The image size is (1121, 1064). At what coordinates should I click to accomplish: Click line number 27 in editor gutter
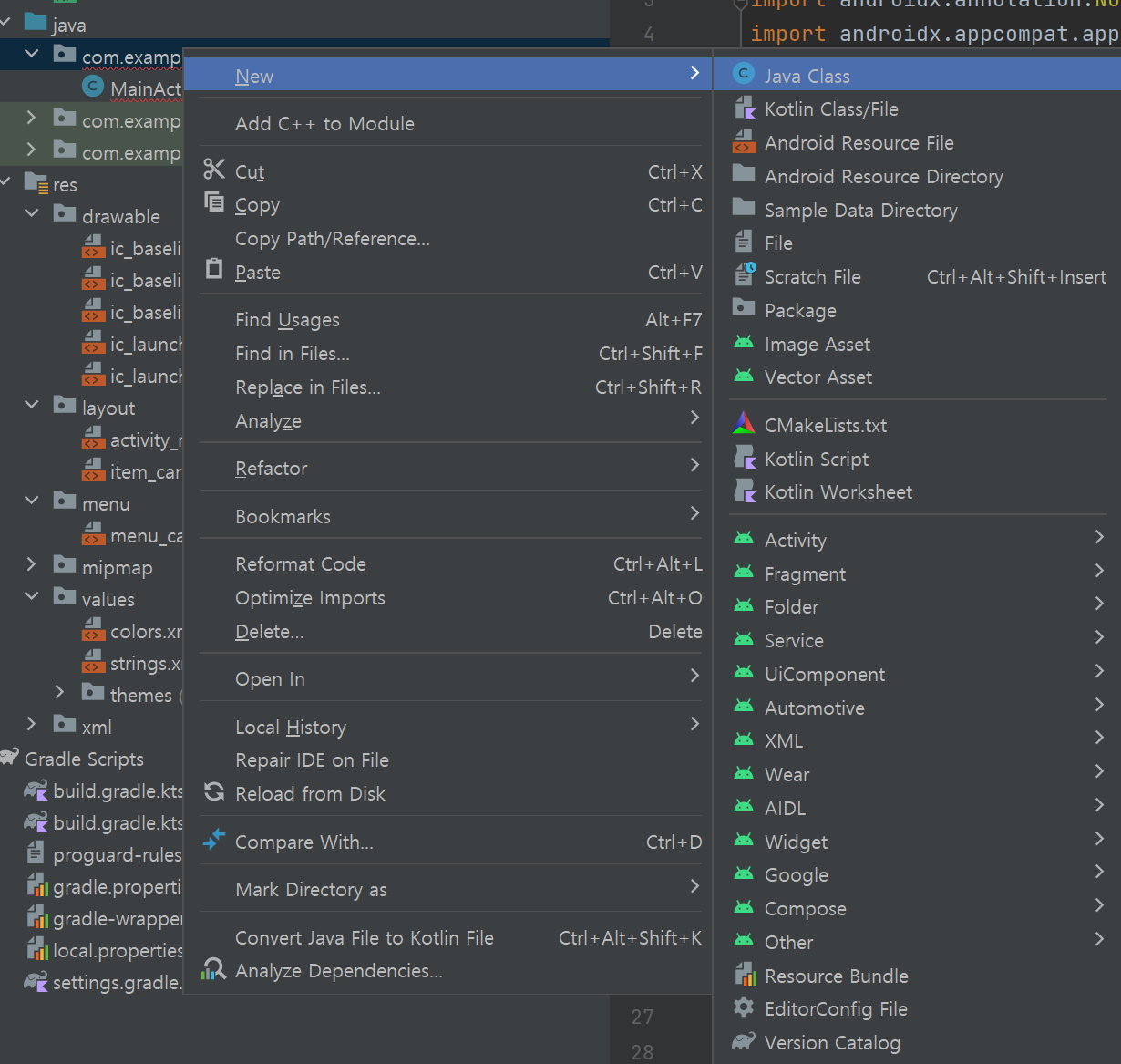tap(643, 1017)
